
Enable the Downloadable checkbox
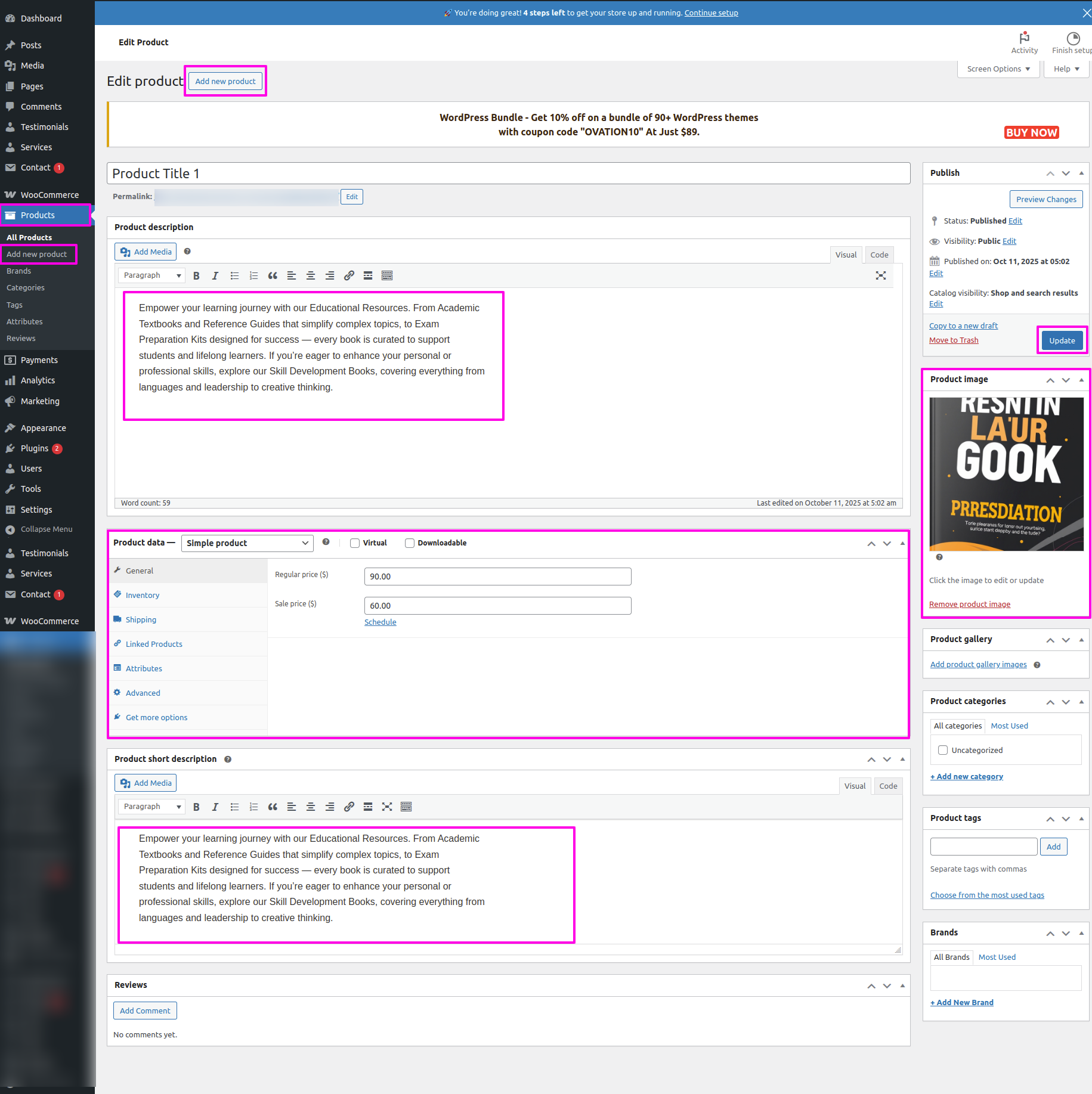(x=410, y=543)
